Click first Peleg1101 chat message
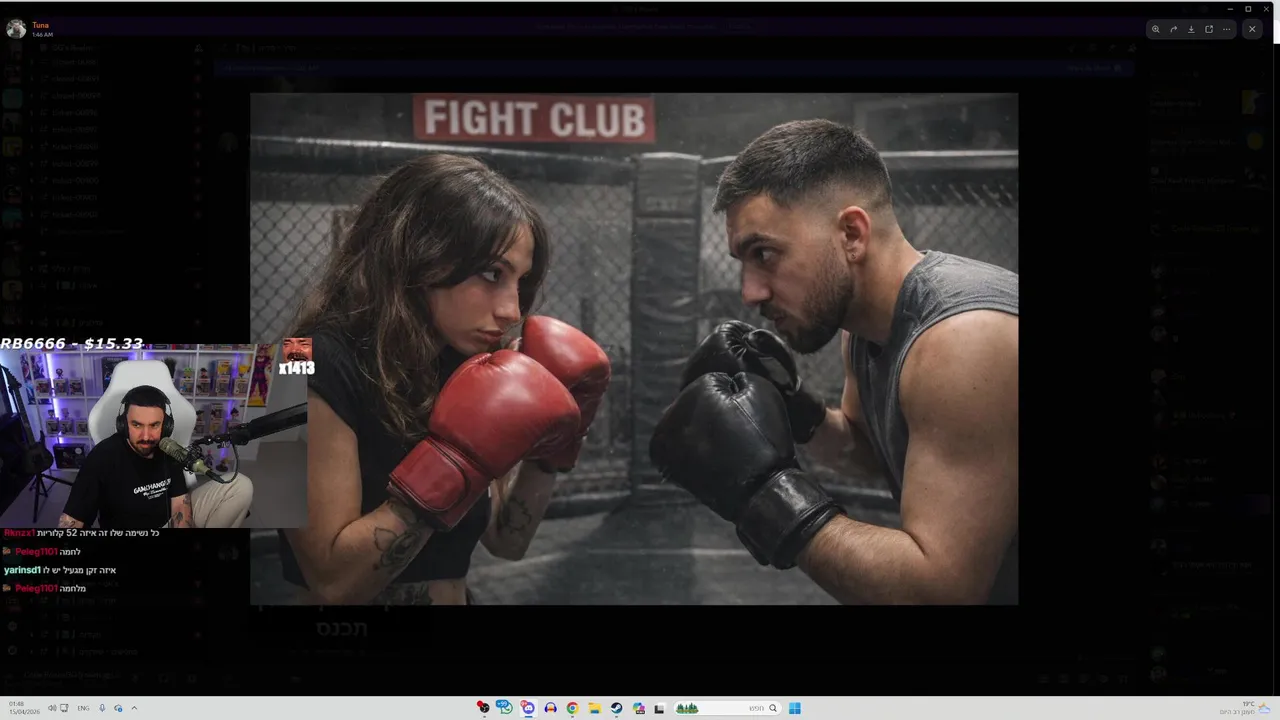Screen dimensions: 1280x720 coord(42,552)
